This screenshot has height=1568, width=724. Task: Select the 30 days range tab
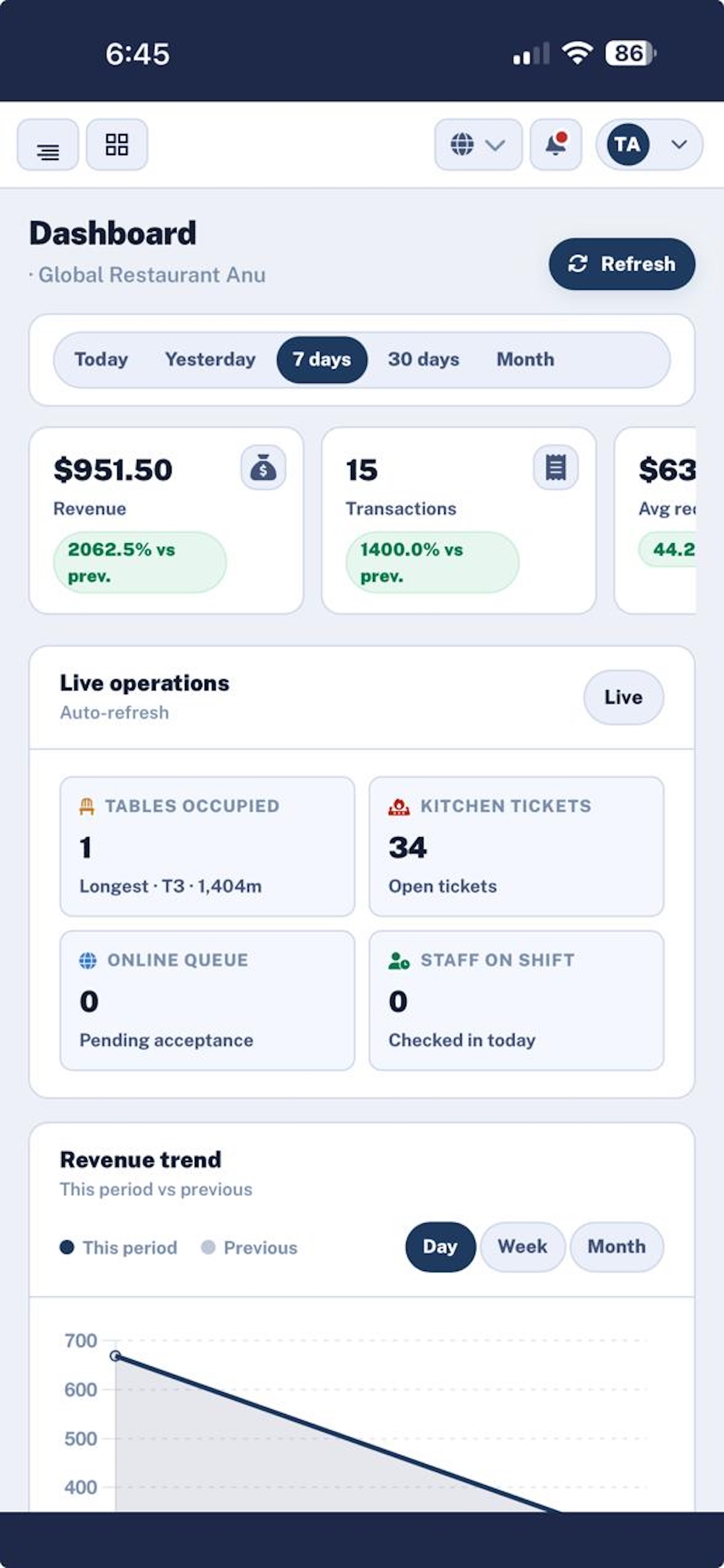coord(423,360)
